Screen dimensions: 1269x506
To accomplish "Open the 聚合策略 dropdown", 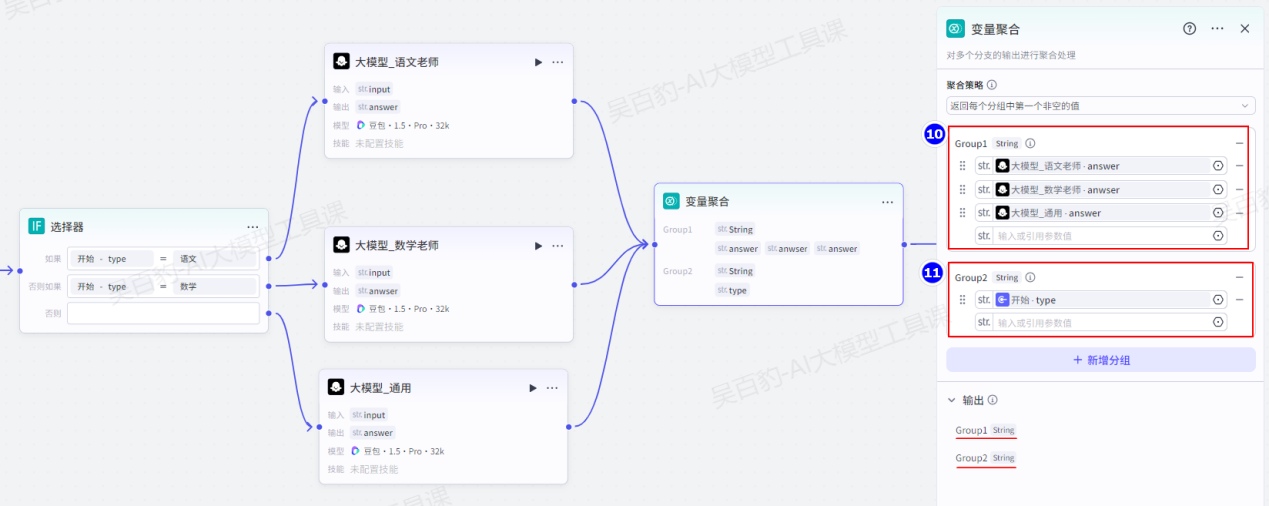I will [x=1100, y=105].
